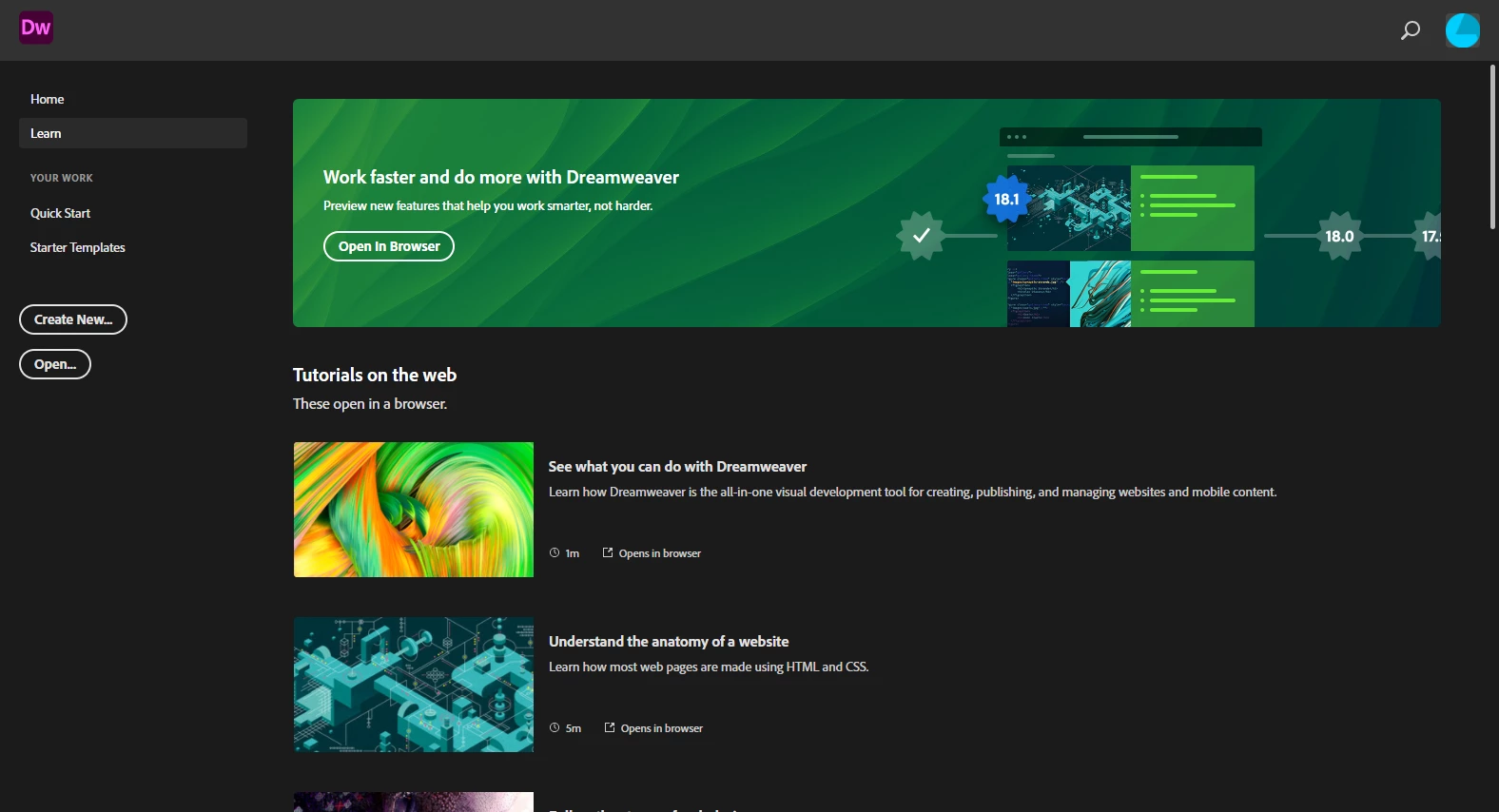Click the Dreamweaver Dw logo icon
The image size is (1499, 812).
(x=36, y=28)
